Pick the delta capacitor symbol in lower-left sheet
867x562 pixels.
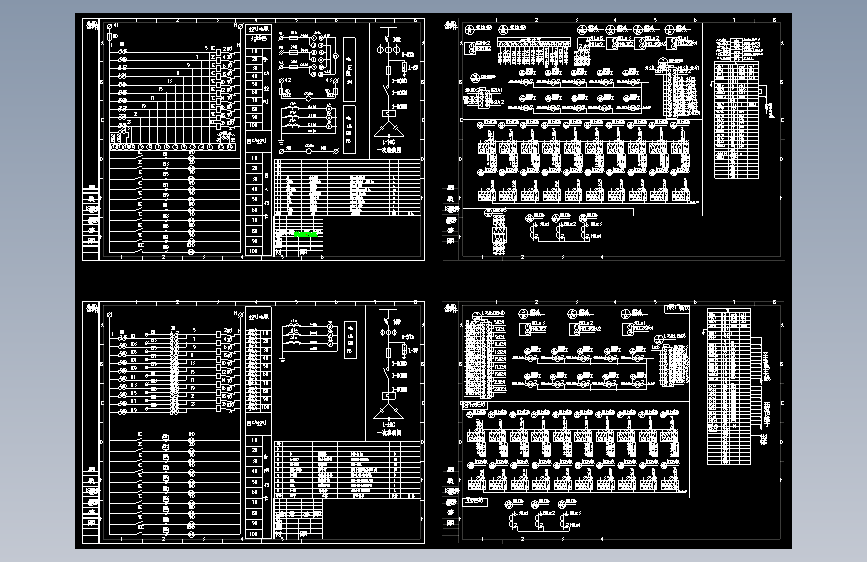tap(388, 412)
